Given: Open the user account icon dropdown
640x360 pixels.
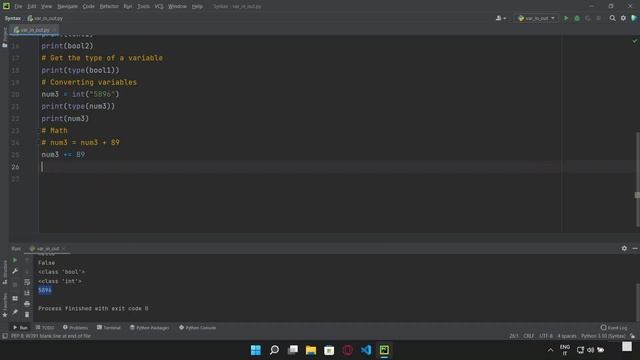Looking at the screenshot, I should (x=500, y=18).
